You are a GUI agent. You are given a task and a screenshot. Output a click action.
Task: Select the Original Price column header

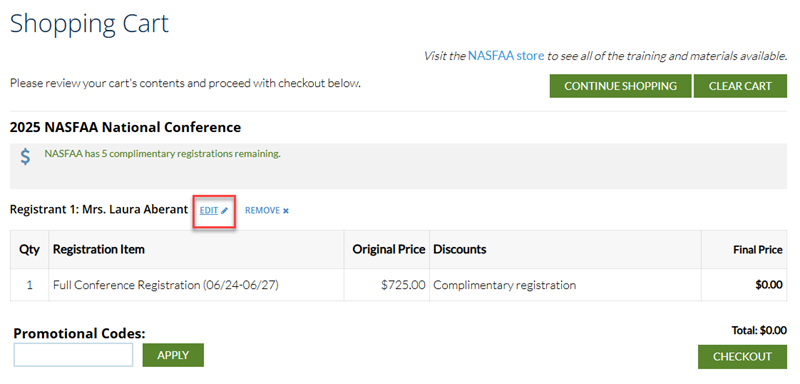point(389,249)
